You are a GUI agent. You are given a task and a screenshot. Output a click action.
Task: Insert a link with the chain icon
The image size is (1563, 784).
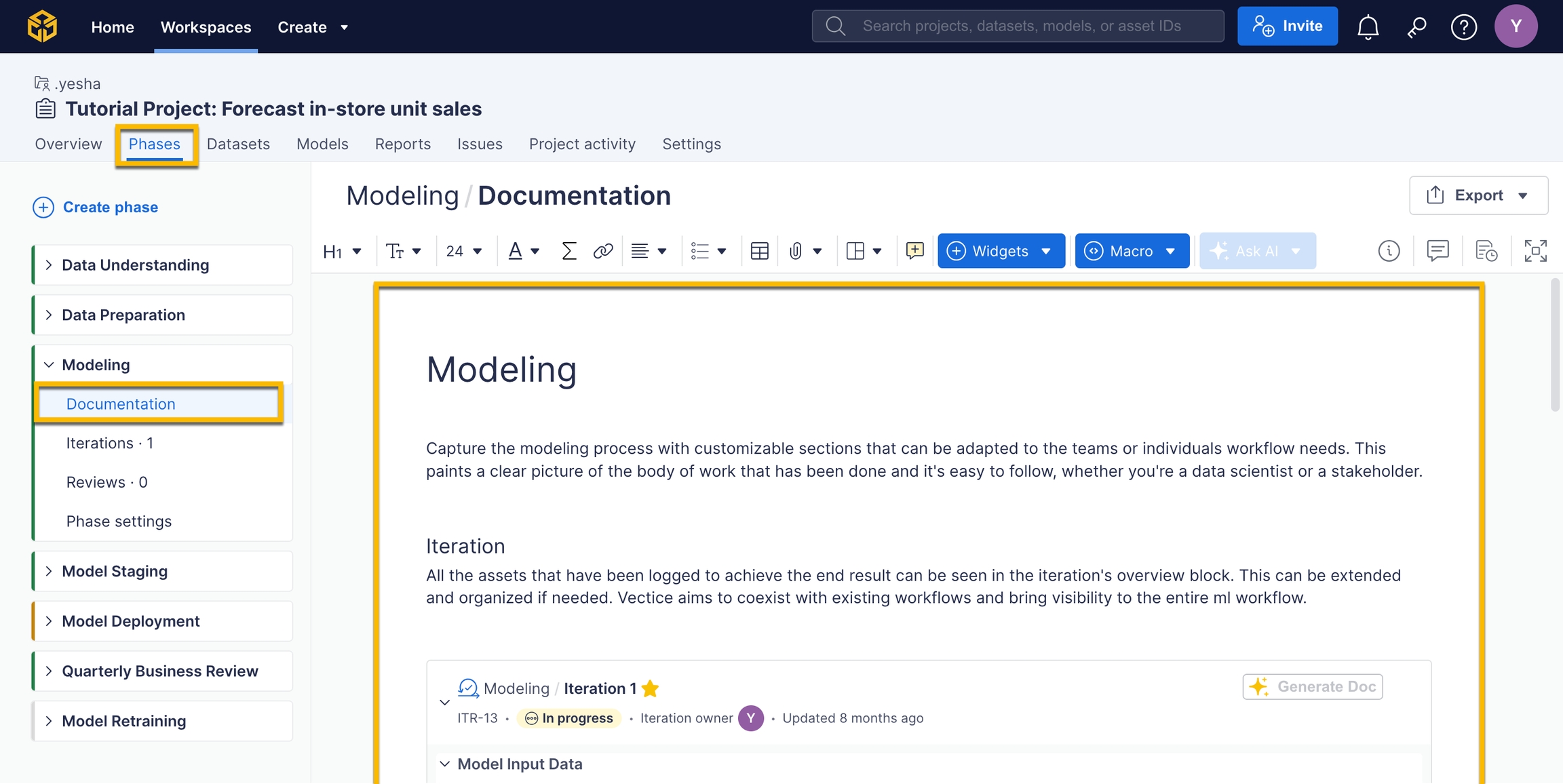602,251
